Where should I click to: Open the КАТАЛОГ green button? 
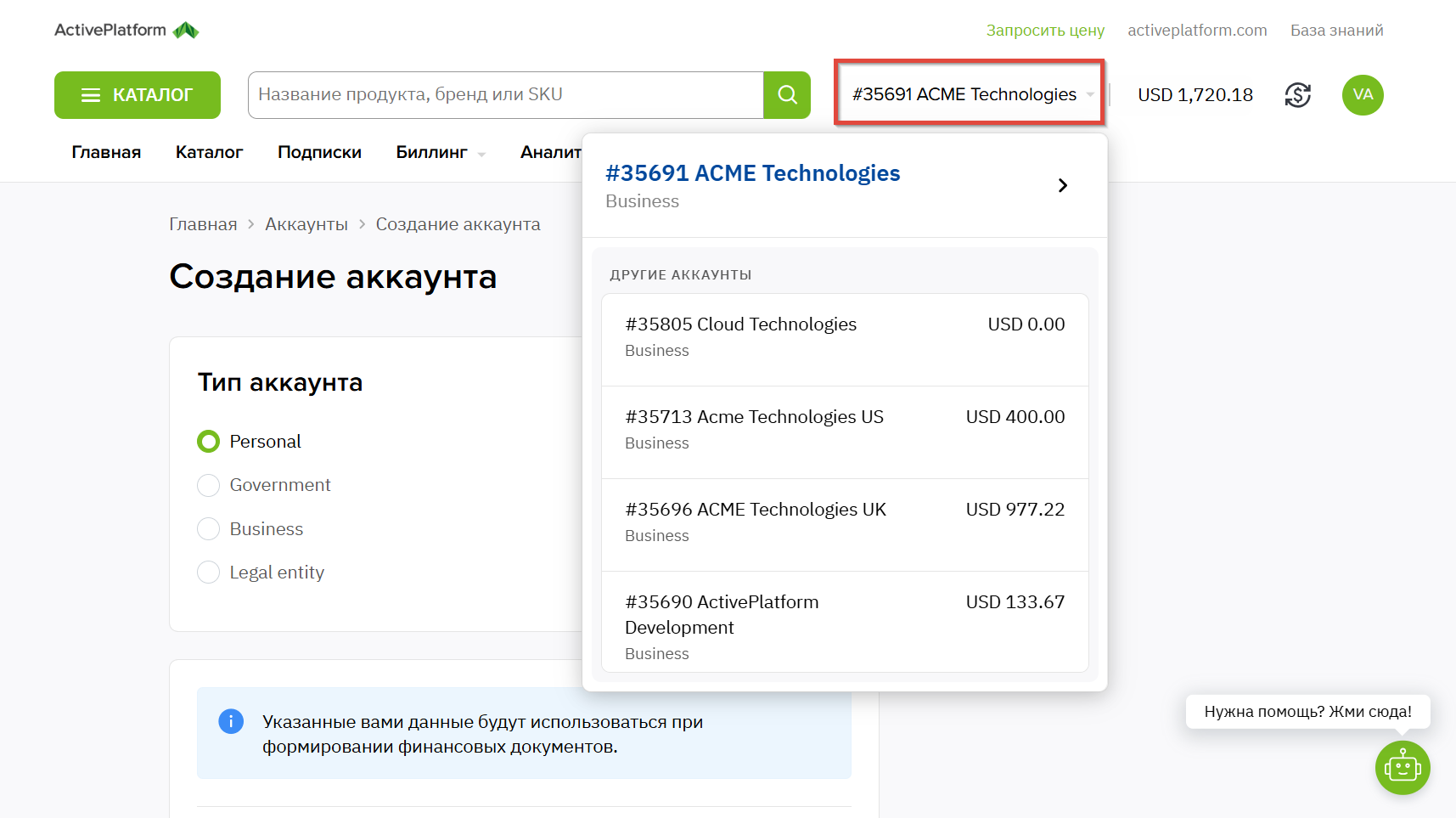[138, 95]
